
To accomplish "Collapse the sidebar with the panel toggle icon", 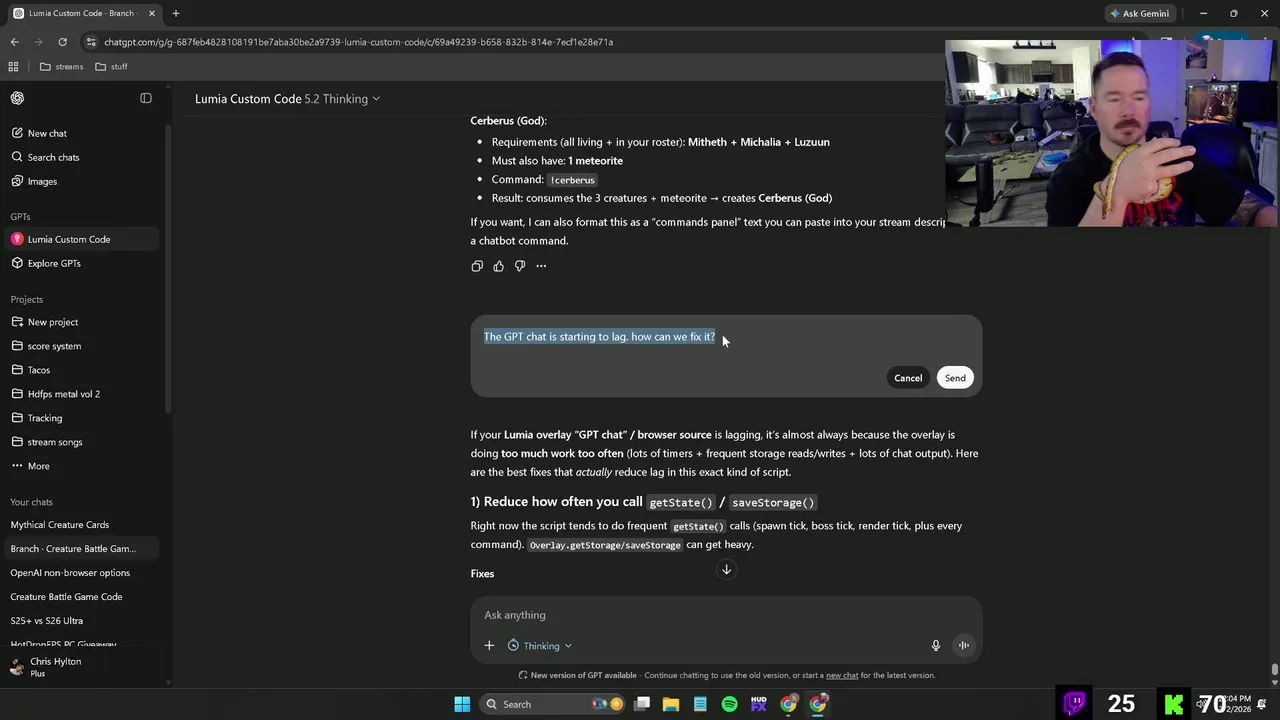I will pyautogui.click(x=146, y=98).
